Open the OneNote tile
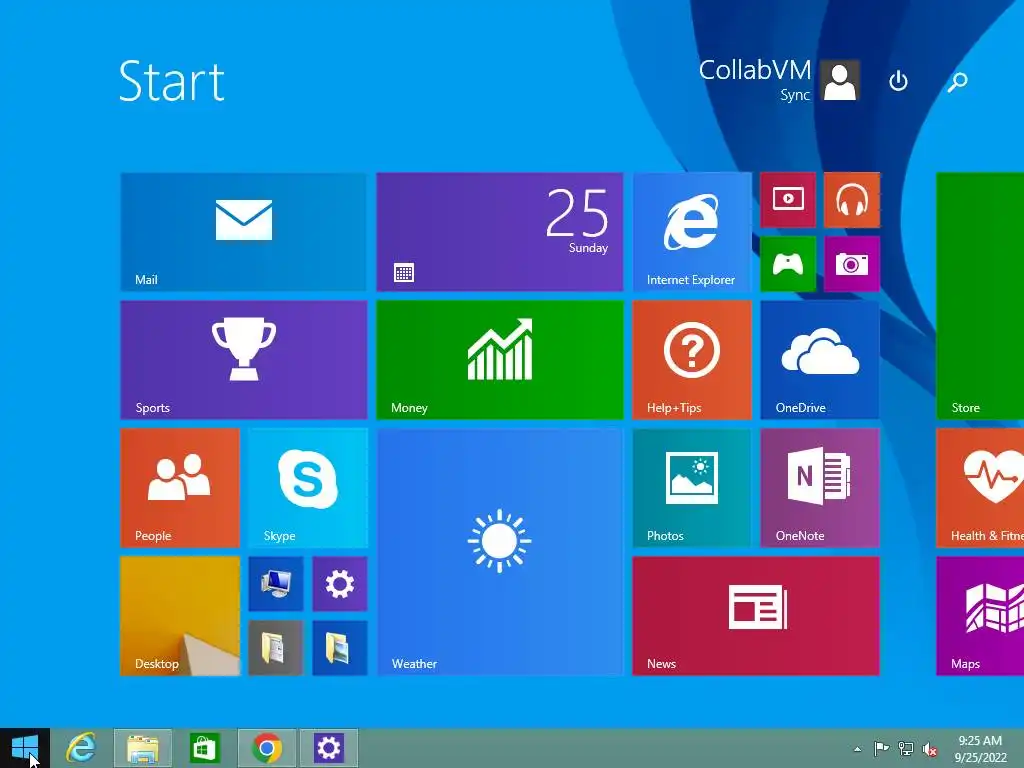This screenshot has width=1024, height=768. pyautogui.click(x=820, y=488)
